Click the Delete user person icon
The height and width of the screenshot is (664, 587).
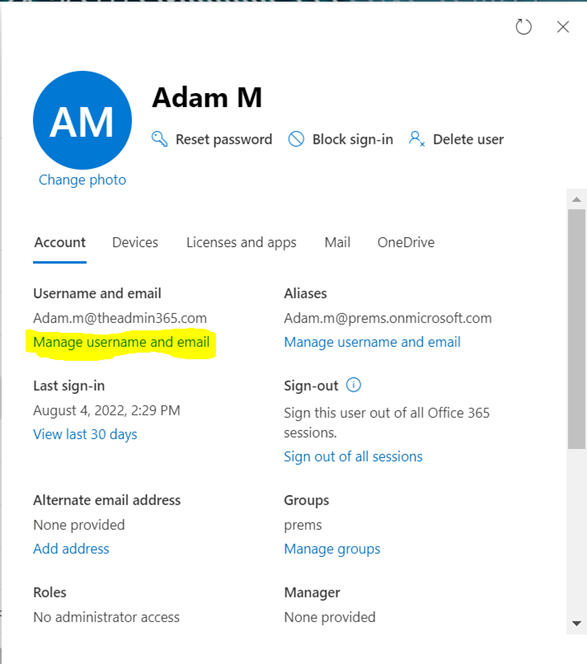pyautogui.click(x=417, y=139)
